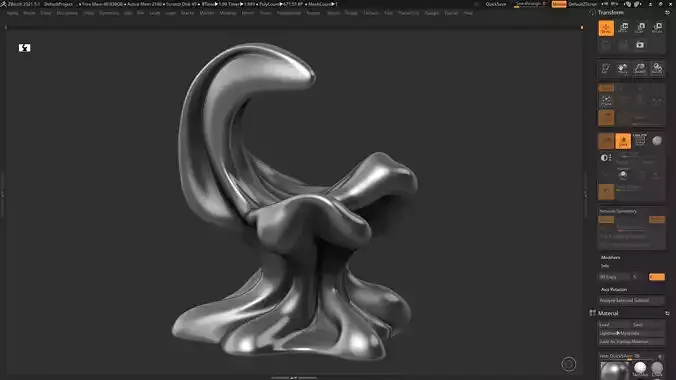Open the Brush menu
676x380 pixels.
[x=29, y=13]
